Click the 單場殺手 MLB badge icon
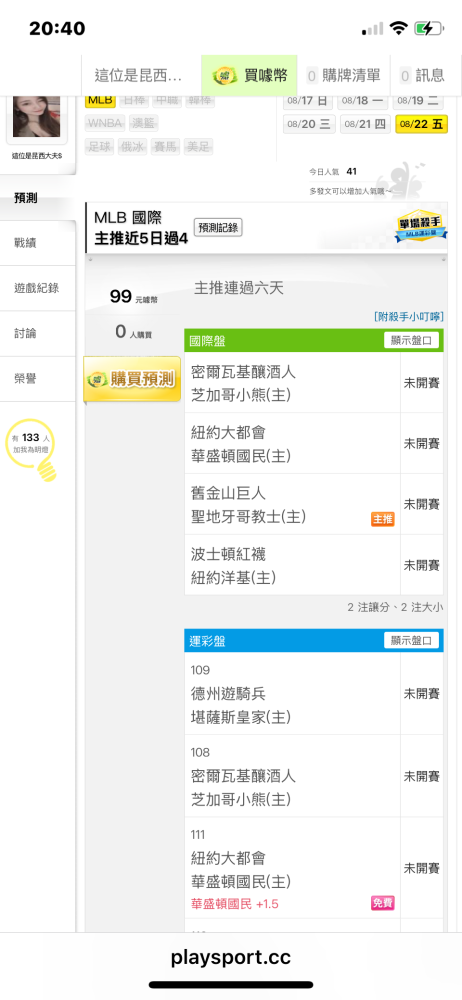This screenshot has width=462, height=1000. pos(421,226)
